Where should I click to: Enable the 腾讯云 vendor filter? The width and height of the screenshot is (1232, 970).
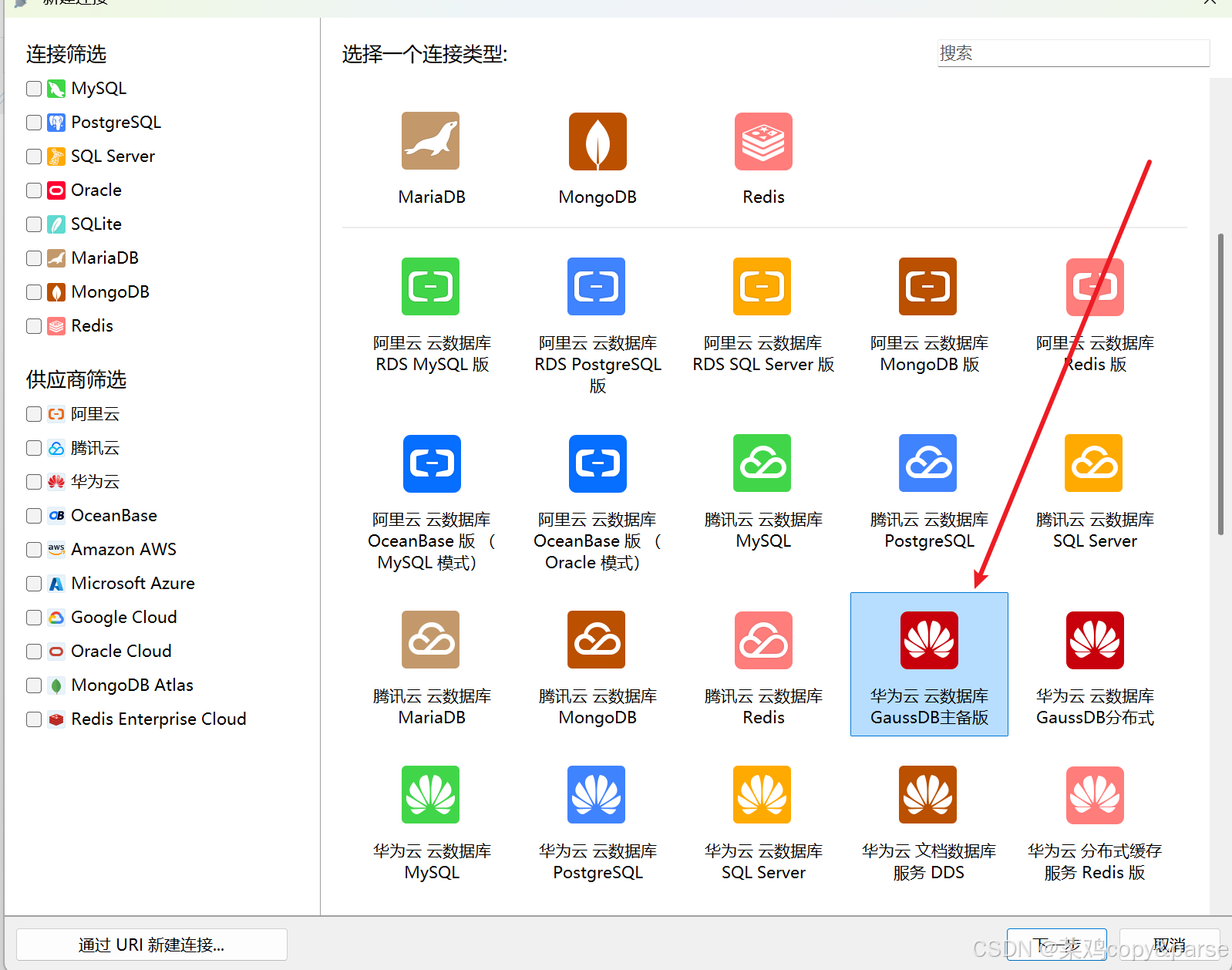(34, 448)
